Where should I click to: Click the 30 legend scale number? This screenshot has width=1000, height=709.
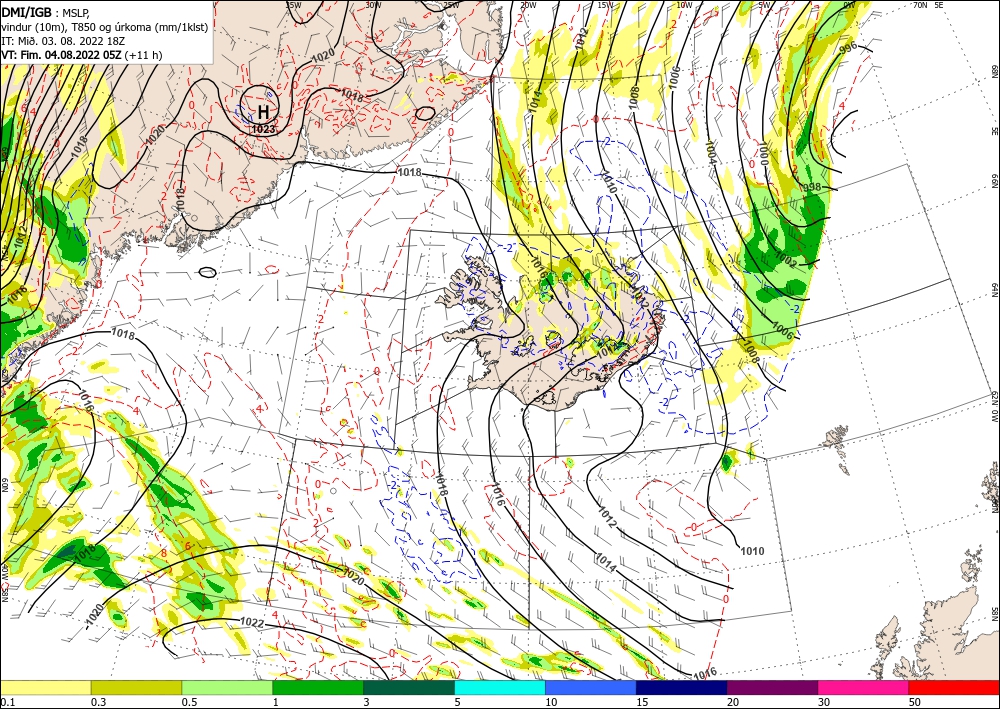click(823, 702)
